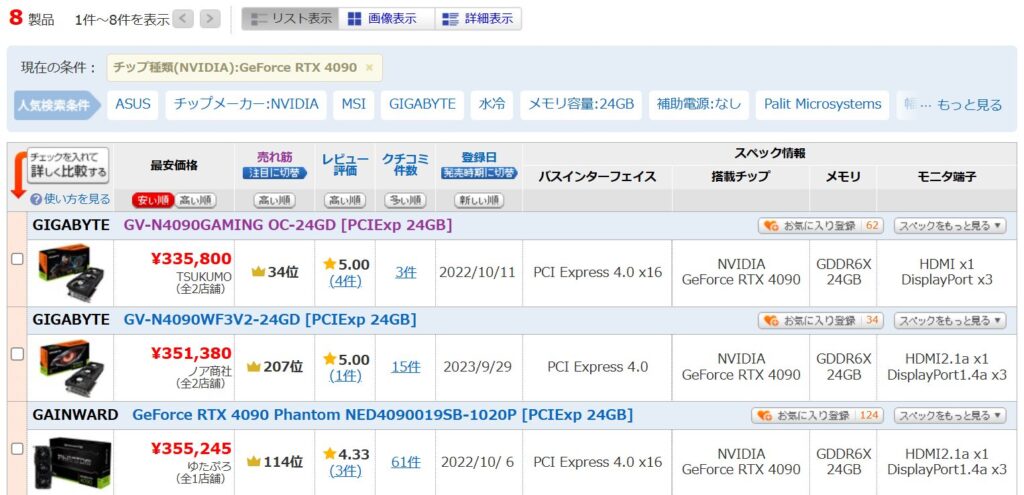The width and height of the screenshot is (1024, 495).
Task: Add GV-N4090WF3V2 to favorites (34)
Action: (x=820, y=321)
